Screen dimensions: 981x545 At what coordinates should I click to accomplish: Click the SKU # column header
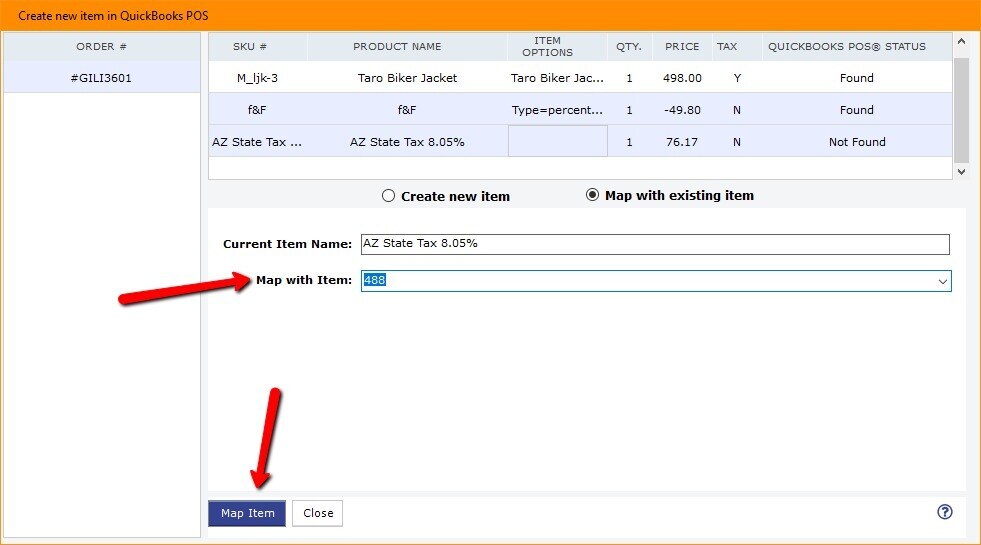[257, 47]
